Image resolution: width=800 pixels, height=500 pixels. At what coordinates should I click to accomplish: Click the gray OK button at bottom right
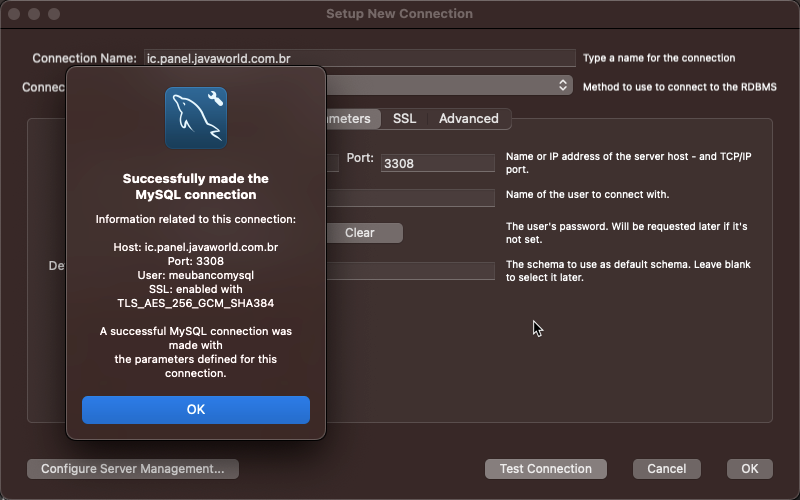[x=749, y=469]
